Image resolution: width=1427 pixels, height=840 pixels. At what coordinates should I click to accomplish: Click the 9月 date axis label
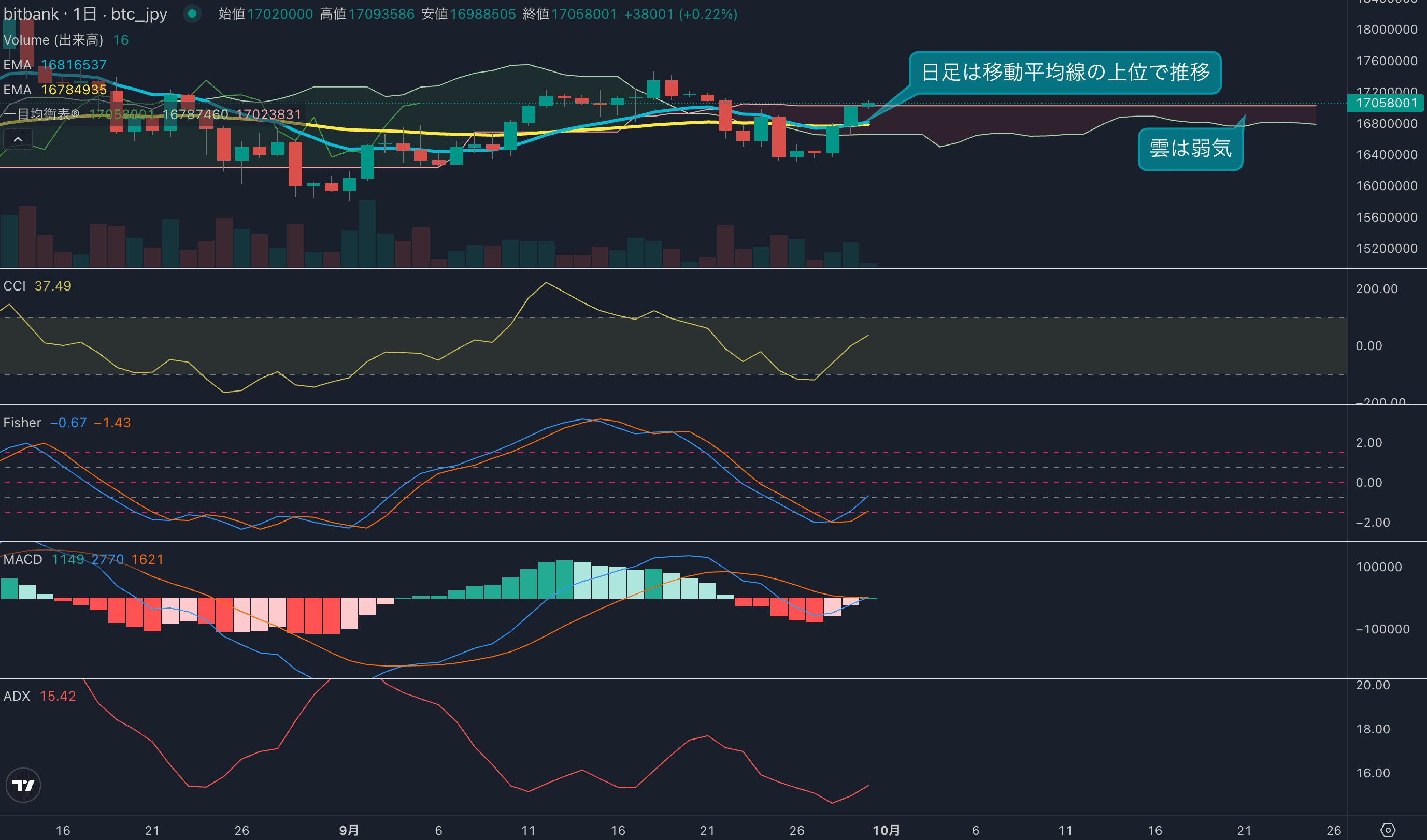tap(349, 830)
